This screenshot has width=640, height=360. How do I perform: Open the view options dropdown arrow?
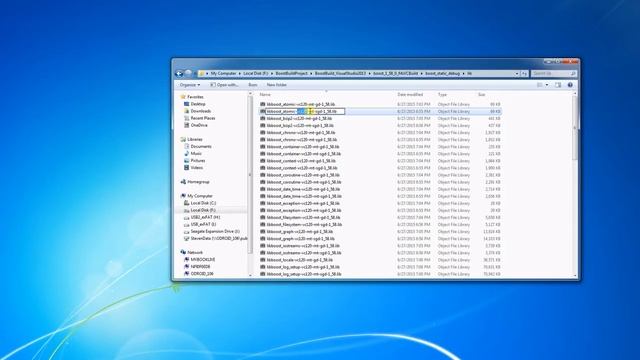(547, 85)
